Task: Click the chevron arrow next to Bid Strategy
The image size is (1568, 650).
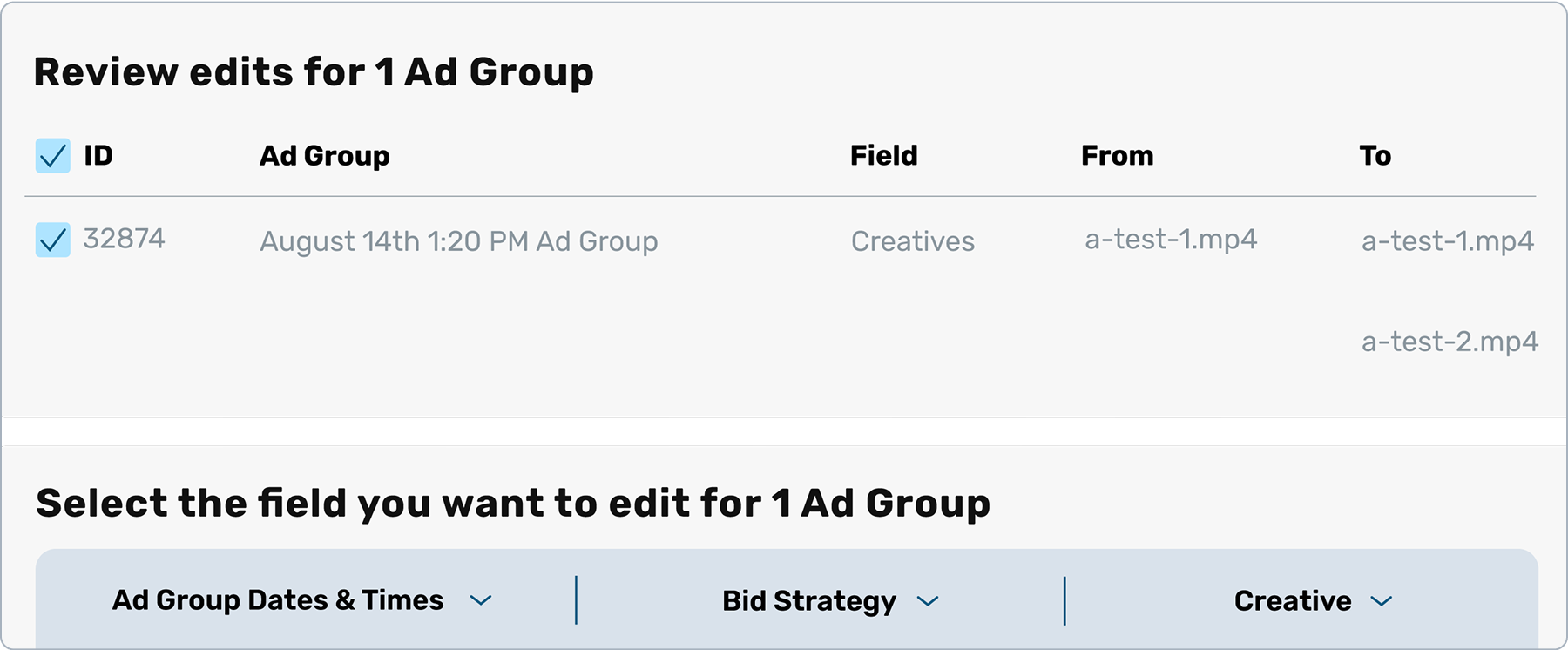Action: (929, 601)
